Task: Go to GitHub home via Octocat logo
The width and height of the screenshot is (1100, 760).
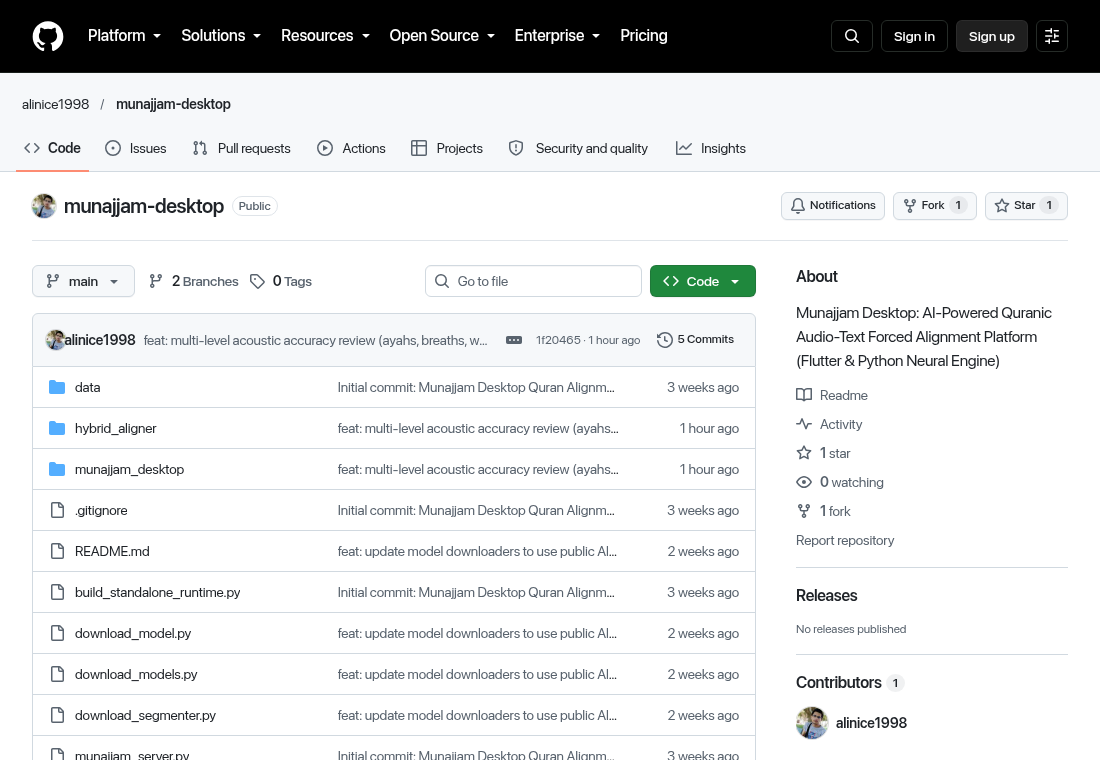Action: click(x=48, y=36)
